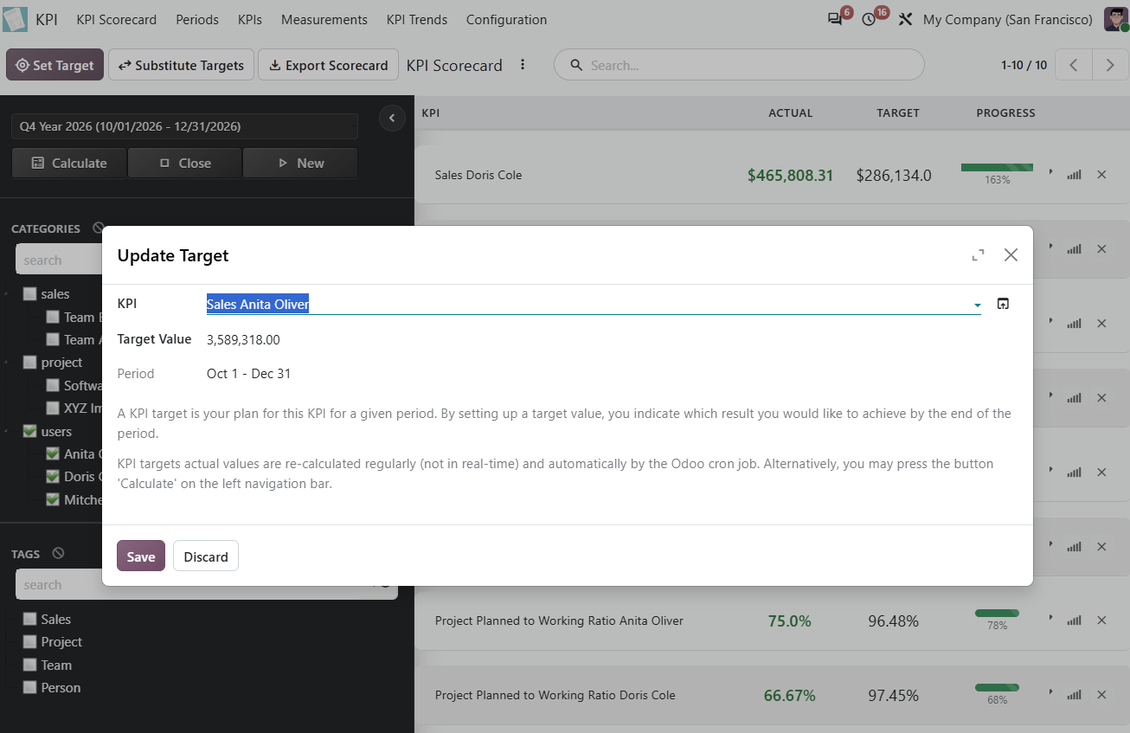
Task: Open the activities clock icon with 16 badge
Action: 869,19
